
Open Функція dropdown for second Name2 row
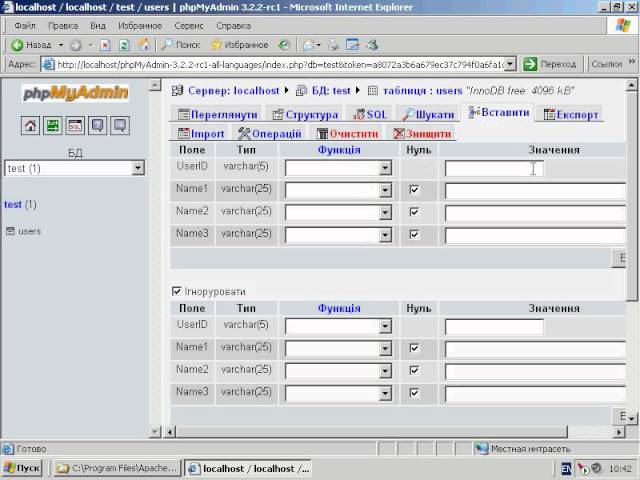[339, 371]
